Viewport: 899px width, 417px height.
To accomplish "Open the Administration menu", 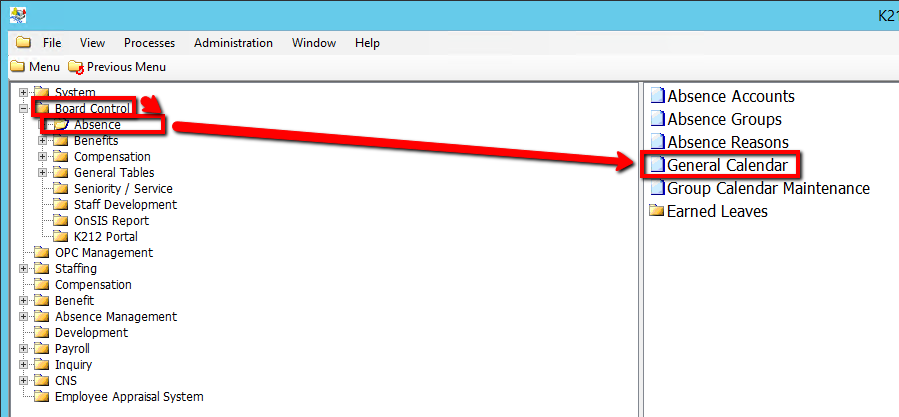I will coord(233,43).
